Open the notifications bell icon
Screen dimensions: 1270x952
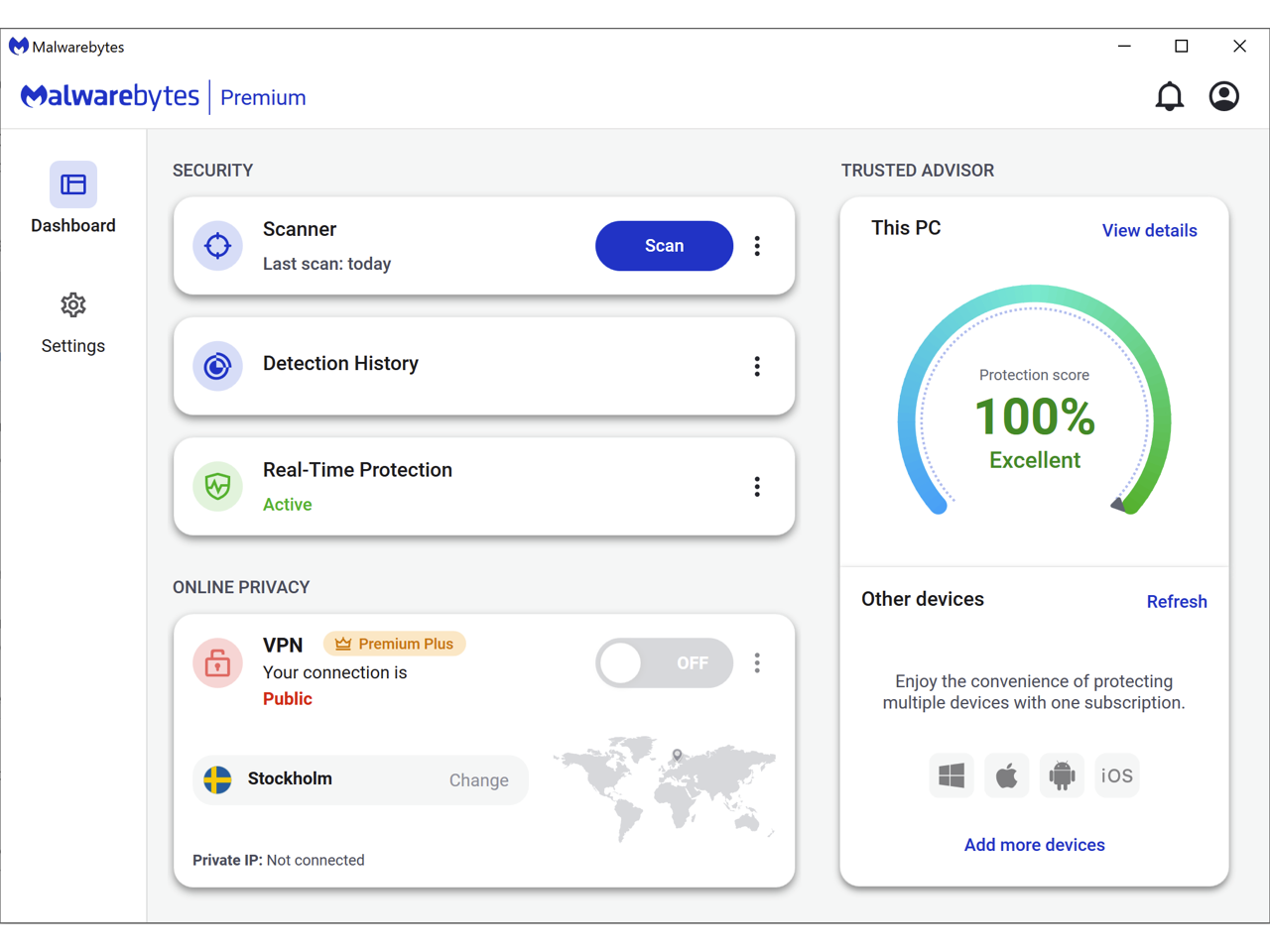1169,96
